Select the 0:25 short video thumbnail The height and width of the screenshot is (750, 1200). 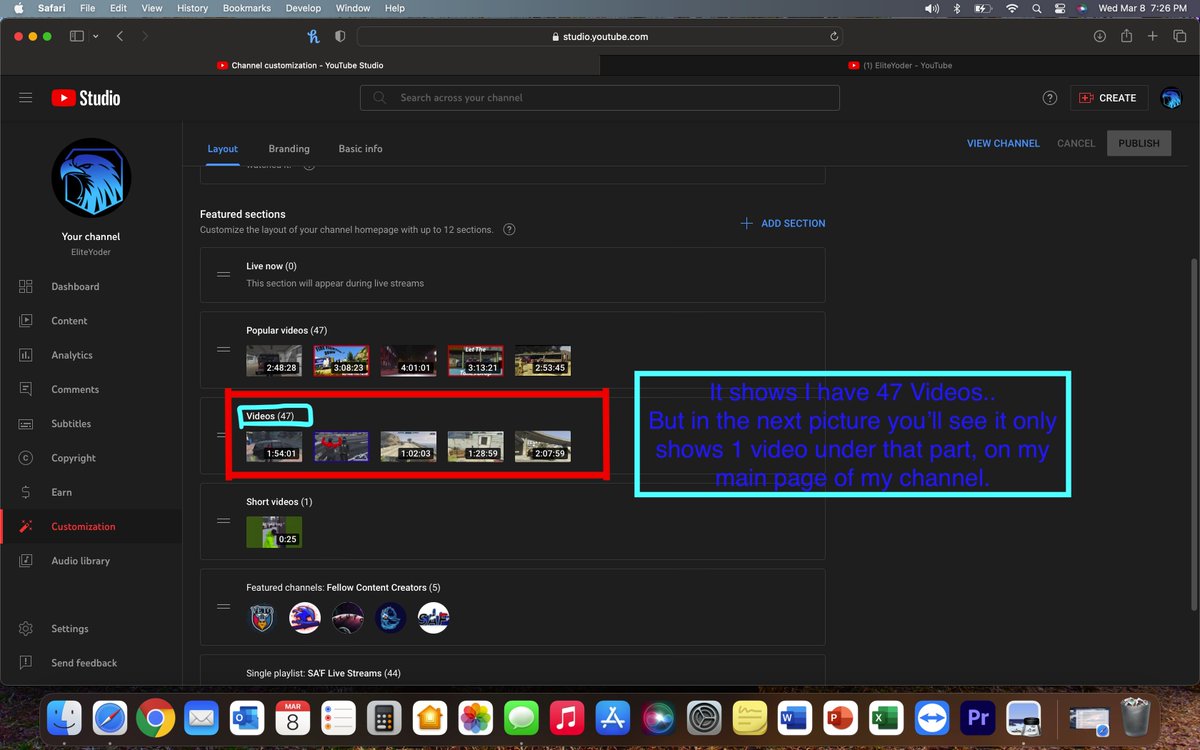coord(274,531)
